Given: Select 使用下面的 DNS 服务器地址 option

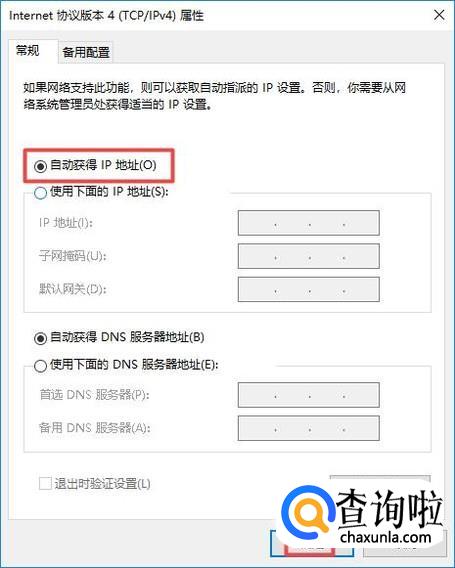Looking at the screenshot, I should (x=40, y=366).
